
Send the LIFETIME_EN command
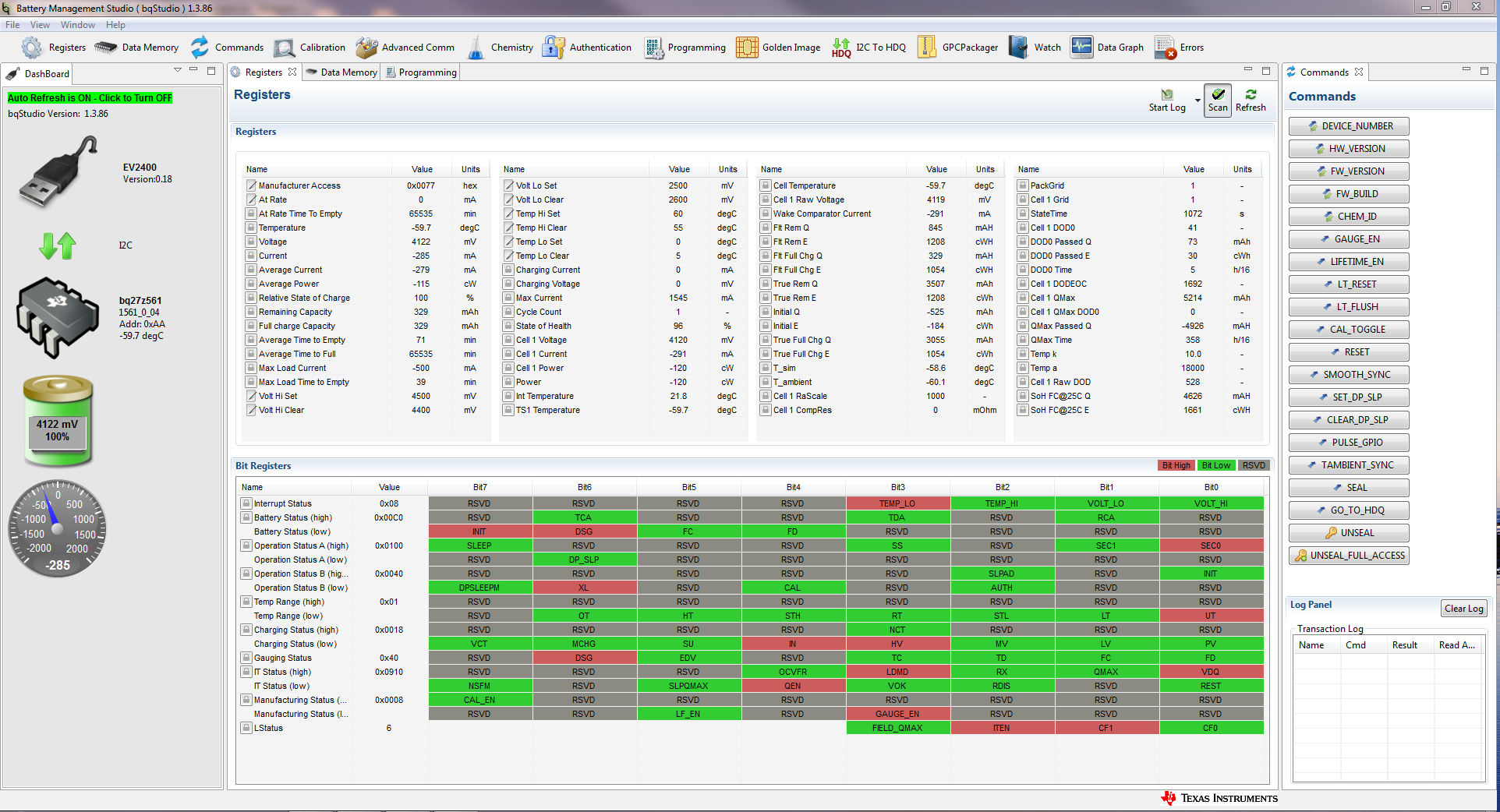point(1349,262)
